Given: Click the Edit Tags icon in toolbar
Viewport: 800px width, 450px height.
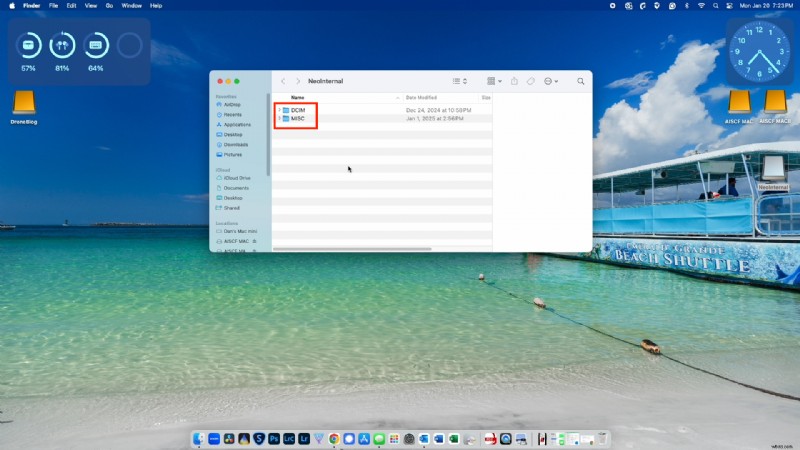Looking at the screenshot, I should click(530, 81).
